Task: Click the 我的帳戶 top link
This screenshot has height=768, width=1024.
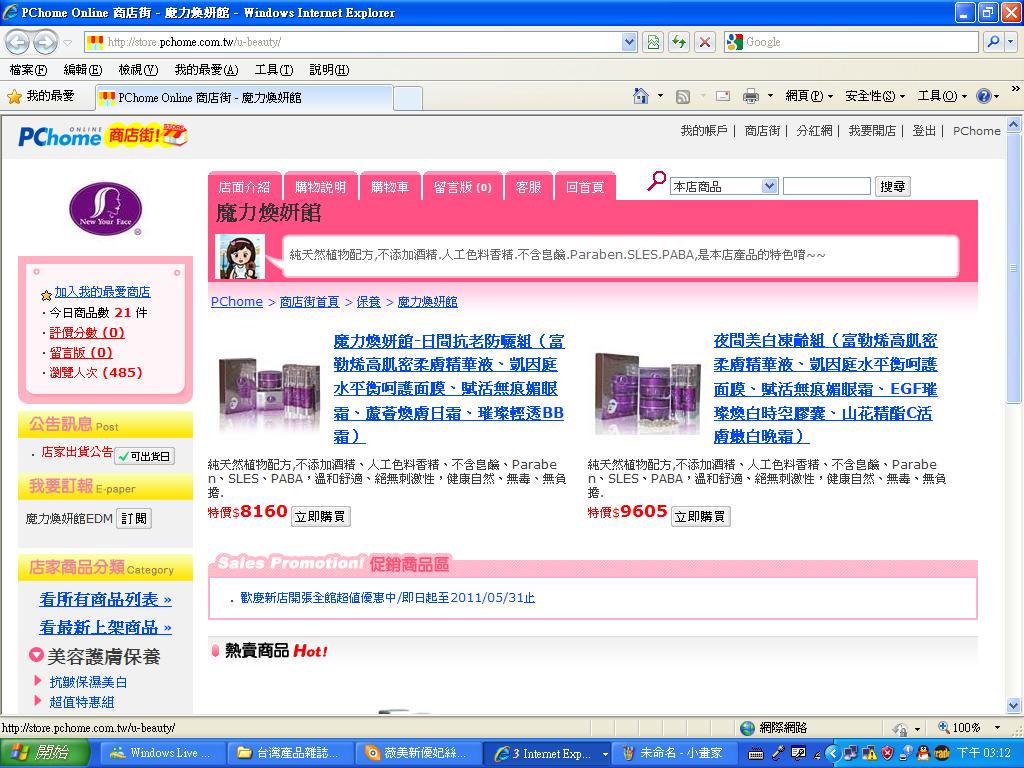Action: (x=704, y=131)
